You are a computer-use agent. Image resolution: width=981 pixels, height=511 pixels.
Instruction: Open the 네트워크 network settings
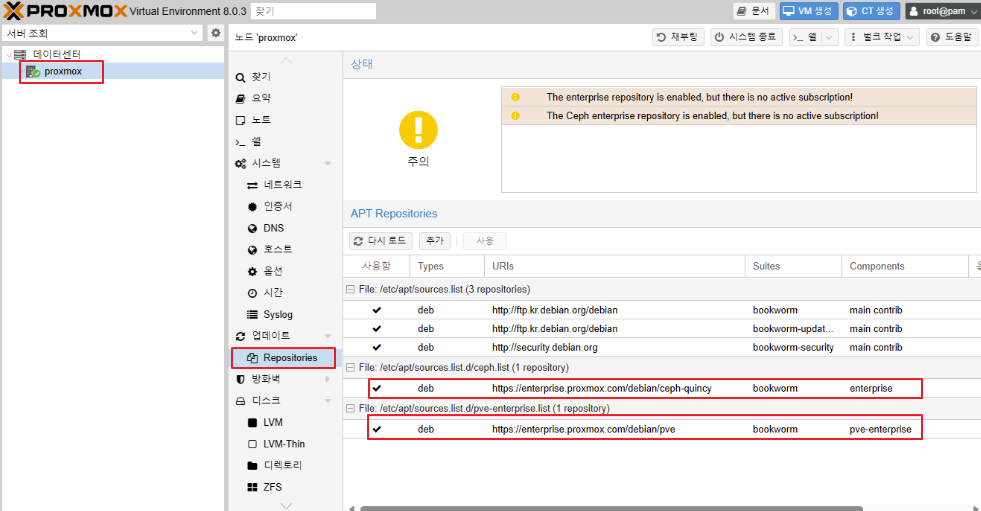point(285,185)
